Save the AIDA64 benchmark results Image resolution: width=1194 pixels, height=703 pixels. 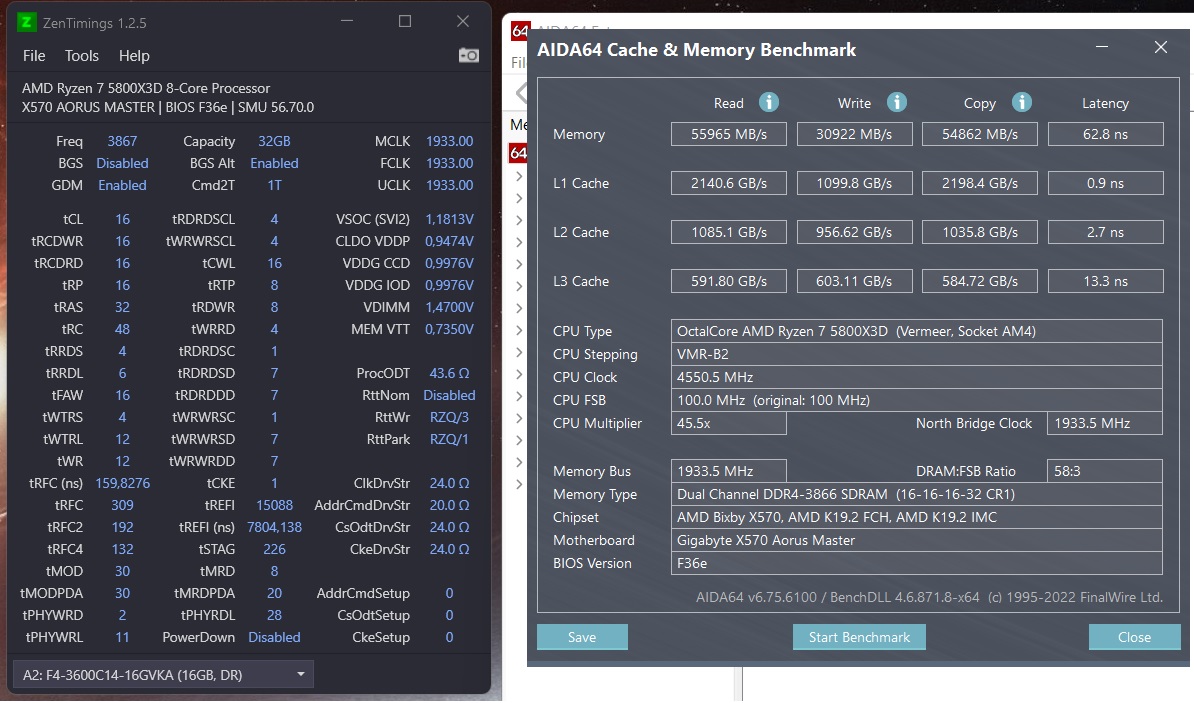(582, 637)
